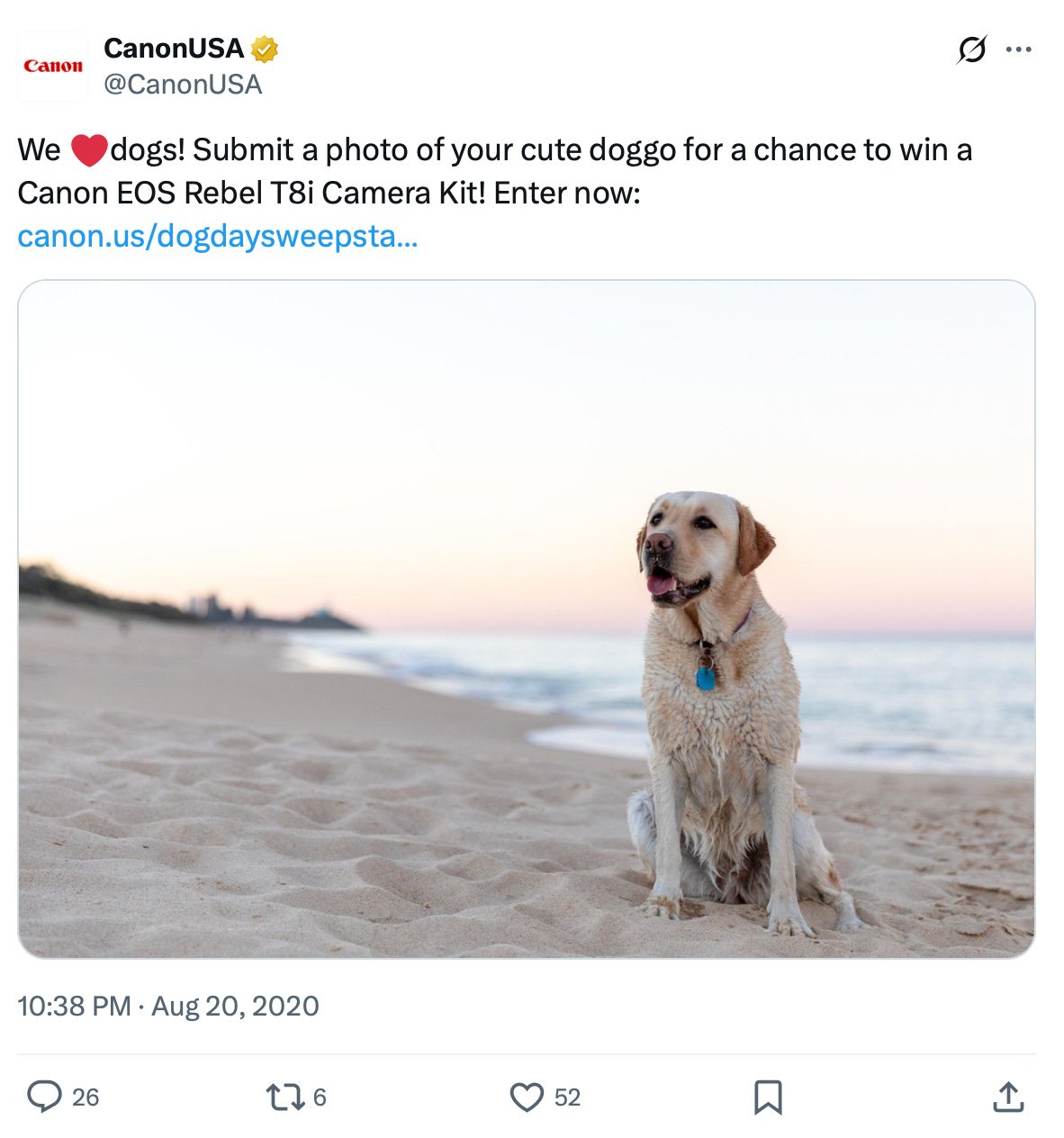Screen dimensions: 1064x1138
Task: Open the more options menu
Action: click(x=1020, y=51)
